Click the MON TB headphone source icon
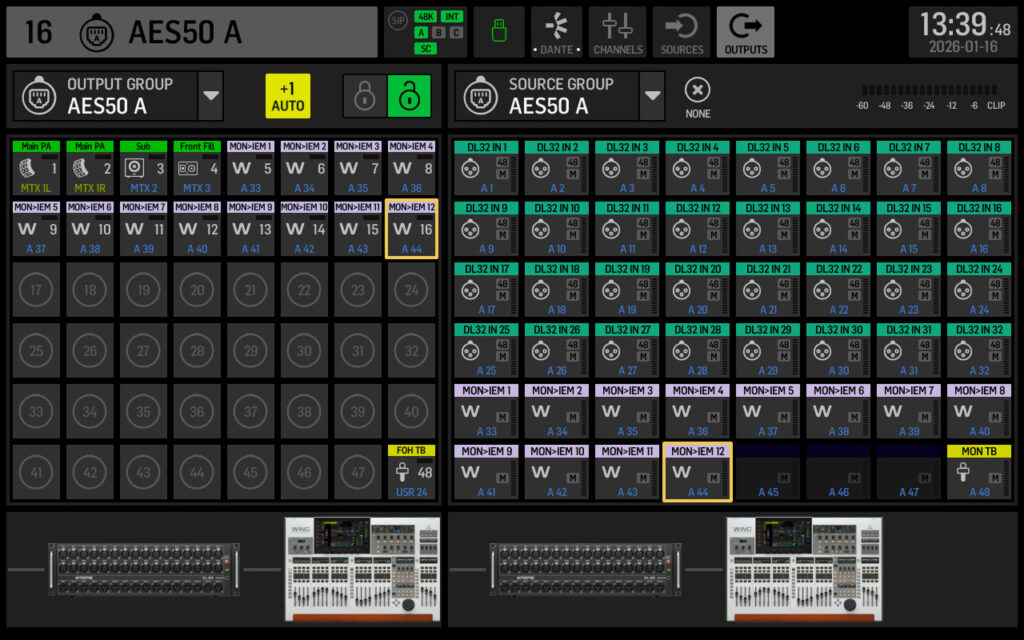1024x640 pixels. (964, 470)
